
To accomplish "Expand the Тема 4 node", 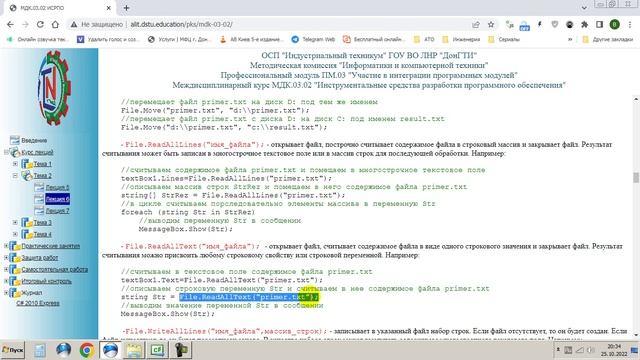I will pyautogui.click(x=16, y=234).
